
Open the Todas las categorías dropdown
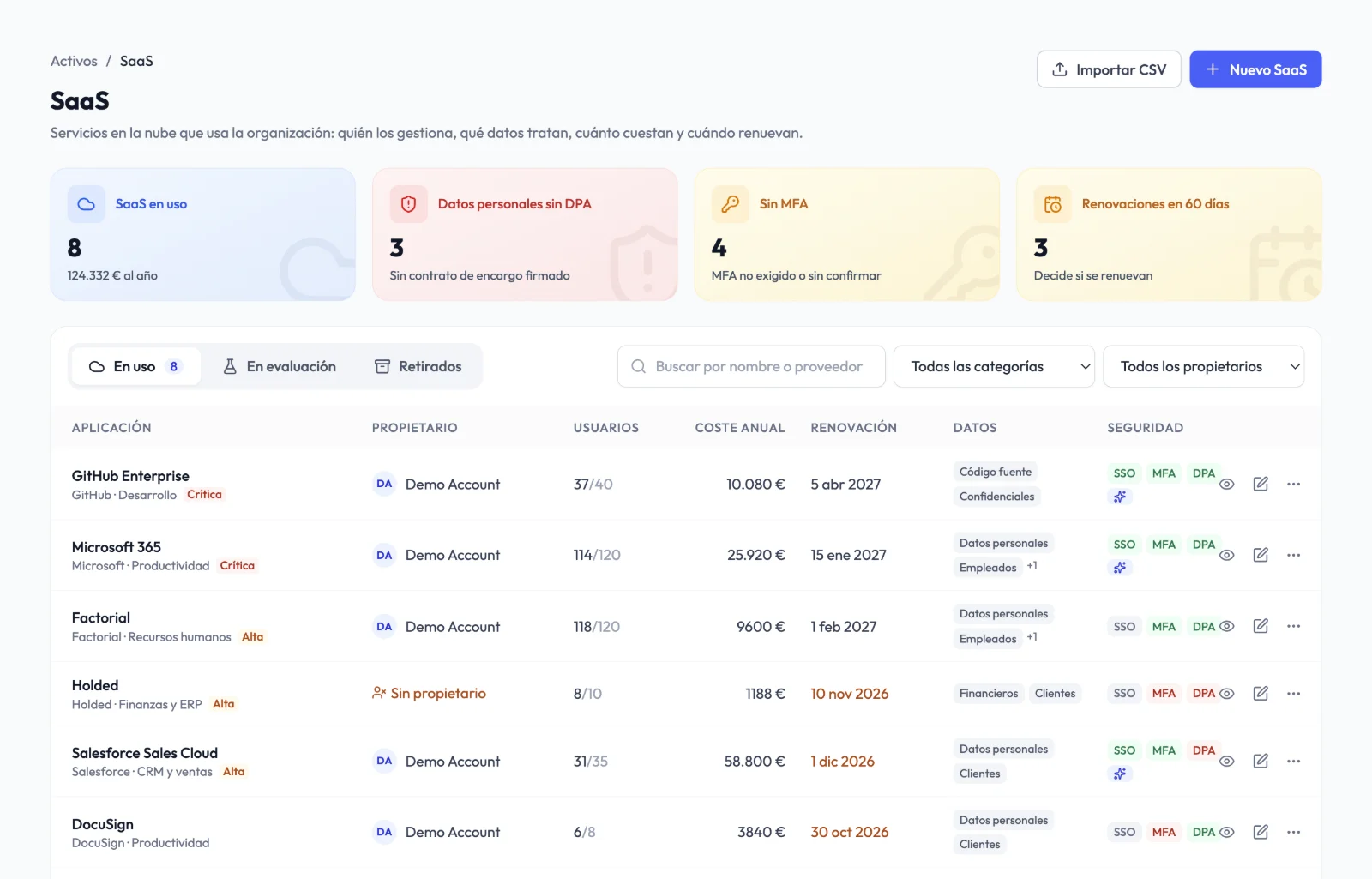tap(994, 366)
